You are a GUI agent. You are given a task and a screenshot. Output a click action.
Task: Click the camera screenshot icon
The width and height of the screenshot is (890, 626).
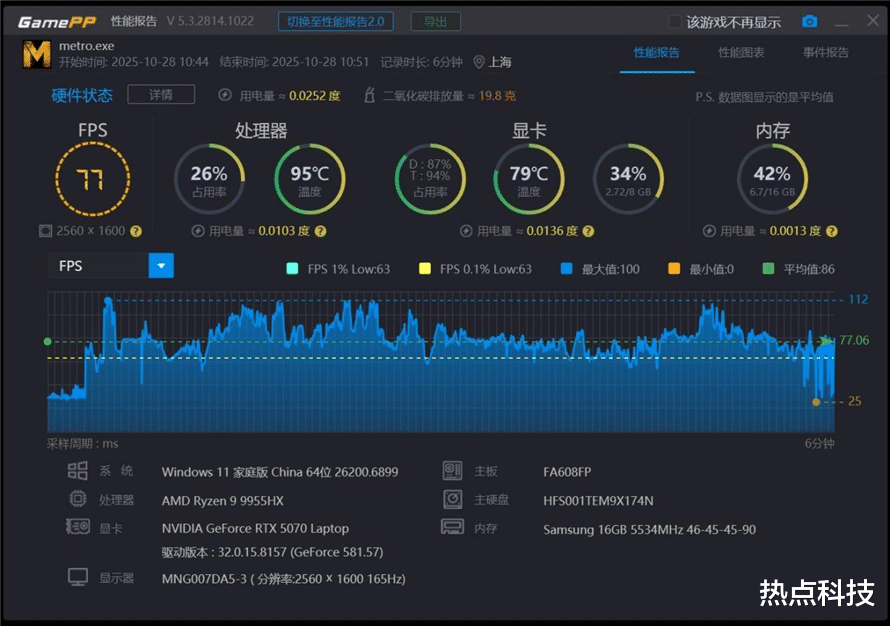pyautogui.click(x=809, y=22)
